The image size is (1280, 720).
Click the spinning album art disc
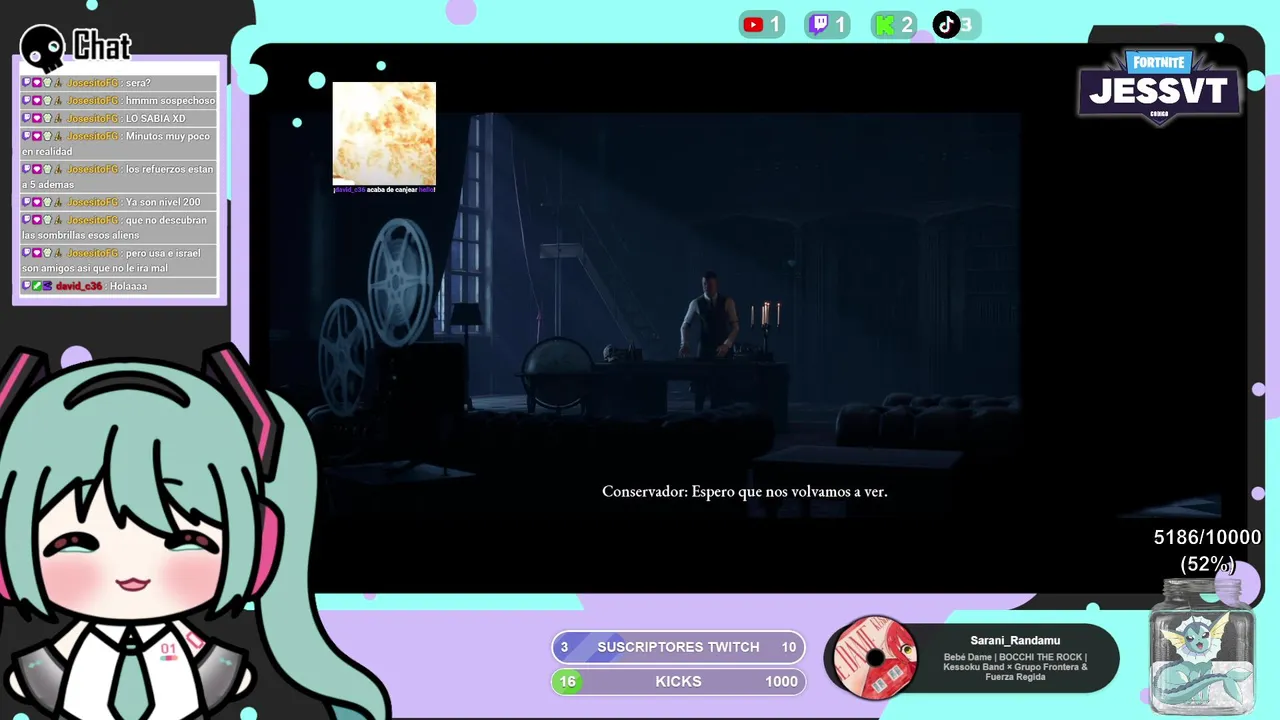876,657
